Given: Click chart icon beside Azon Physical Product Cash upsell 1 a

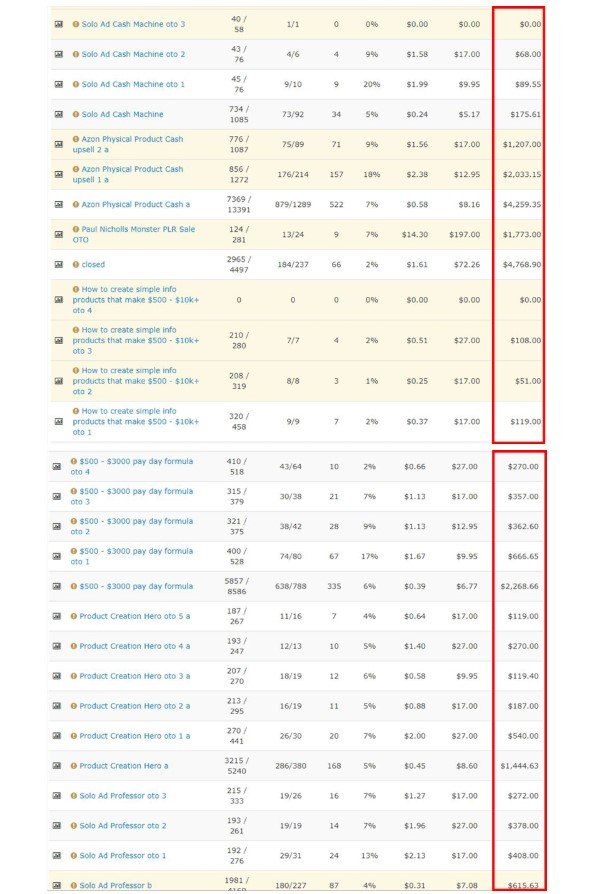Looking at the screenshot, I should tap(59, 174).
